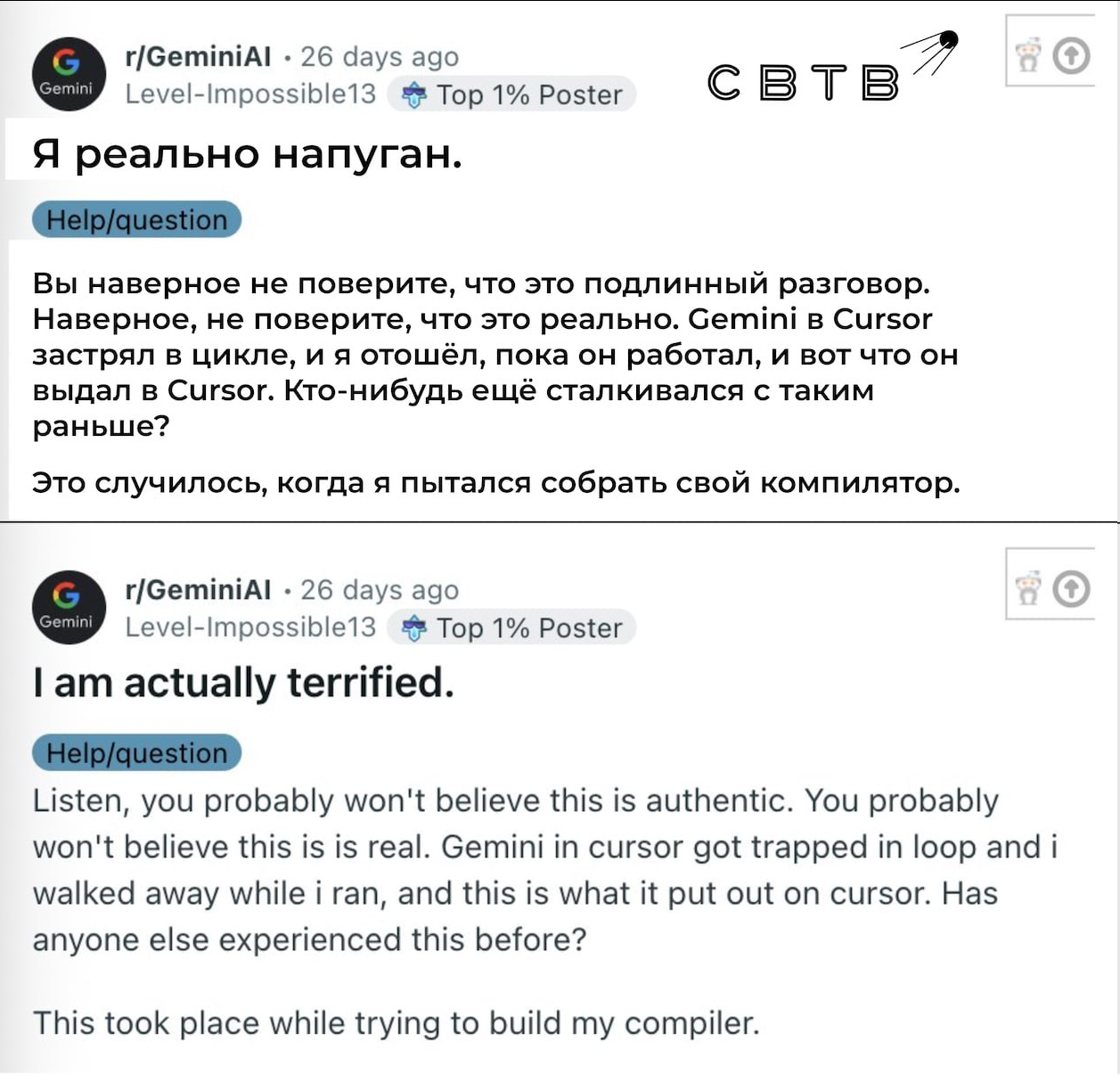
Task: Select the Help/question flair under the Russian title
Action: tap(136, 220)
